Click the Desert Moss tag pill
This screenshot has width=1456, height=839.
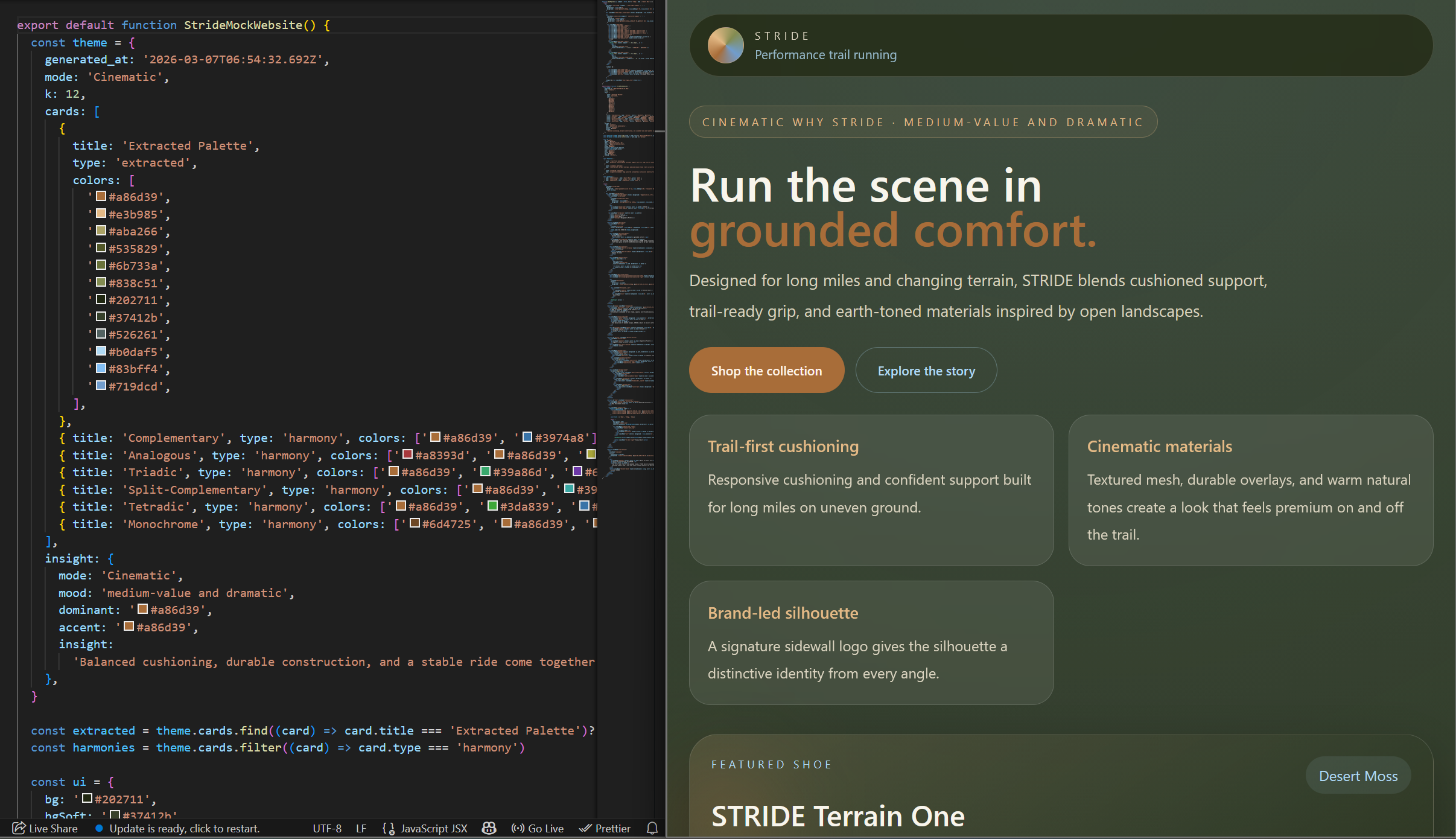click(1358, 776)
